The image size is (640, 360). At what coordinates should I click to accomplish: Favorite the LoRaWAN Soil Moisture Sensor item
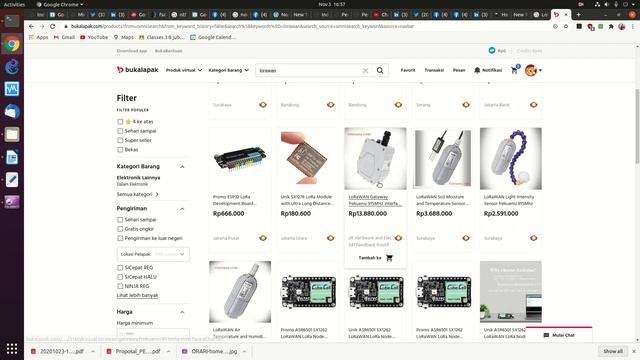(x=466, y=238)
